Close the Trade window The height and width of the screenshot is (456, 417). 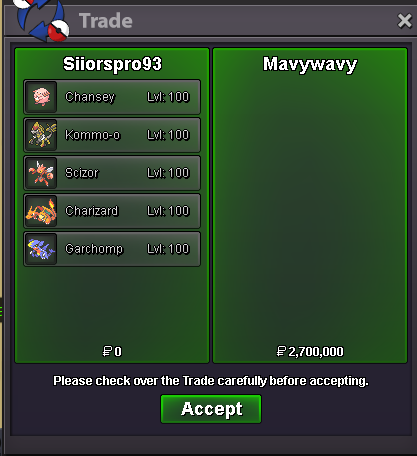(x=405, y=21)
